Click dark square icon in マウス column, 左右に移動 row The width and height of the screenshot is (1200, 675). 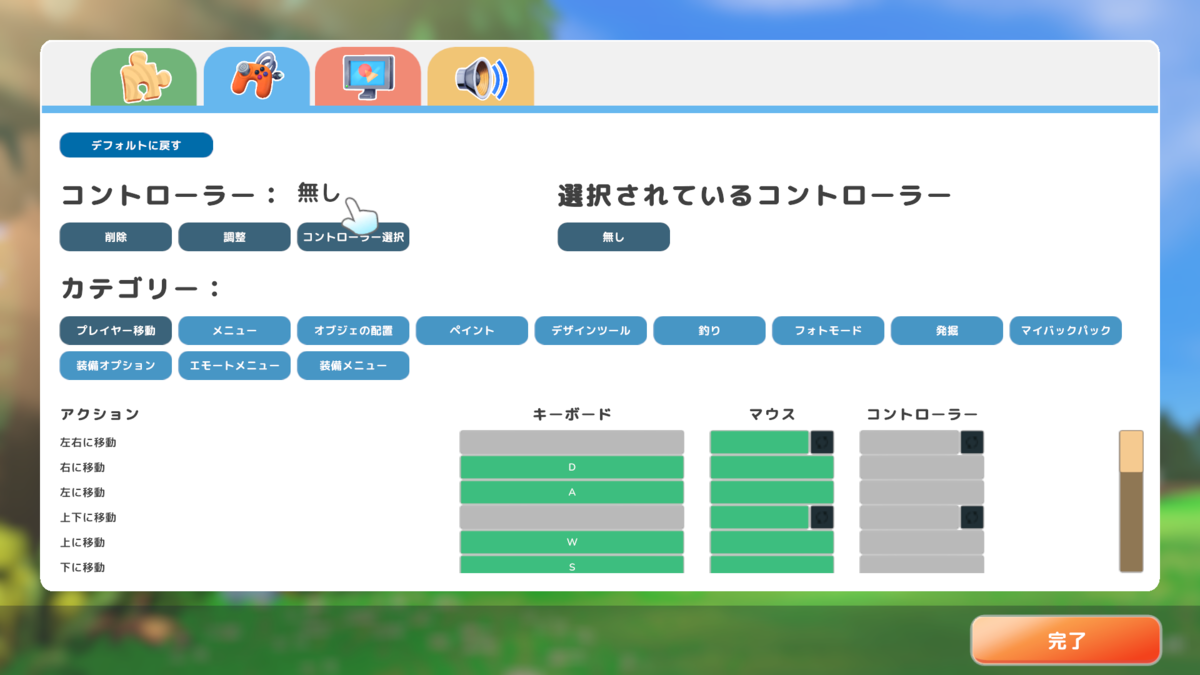click(822, 442)
